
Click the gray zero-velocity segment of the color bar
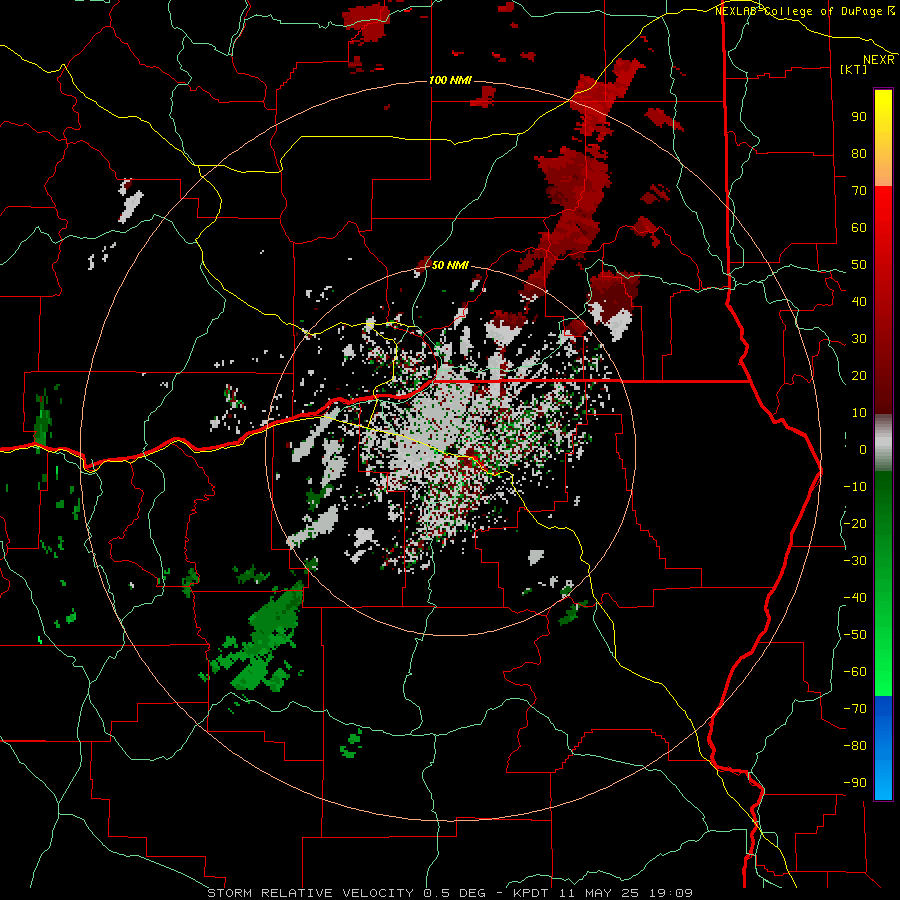pyautogui.click(x=883, y=442)
